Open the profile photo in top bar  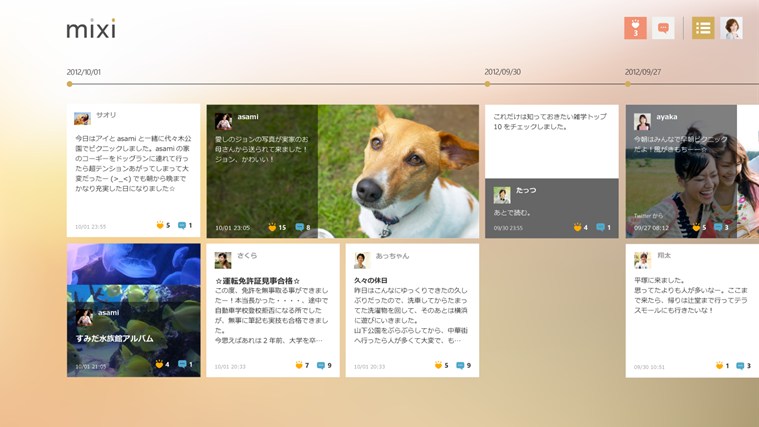coord(731,28)
